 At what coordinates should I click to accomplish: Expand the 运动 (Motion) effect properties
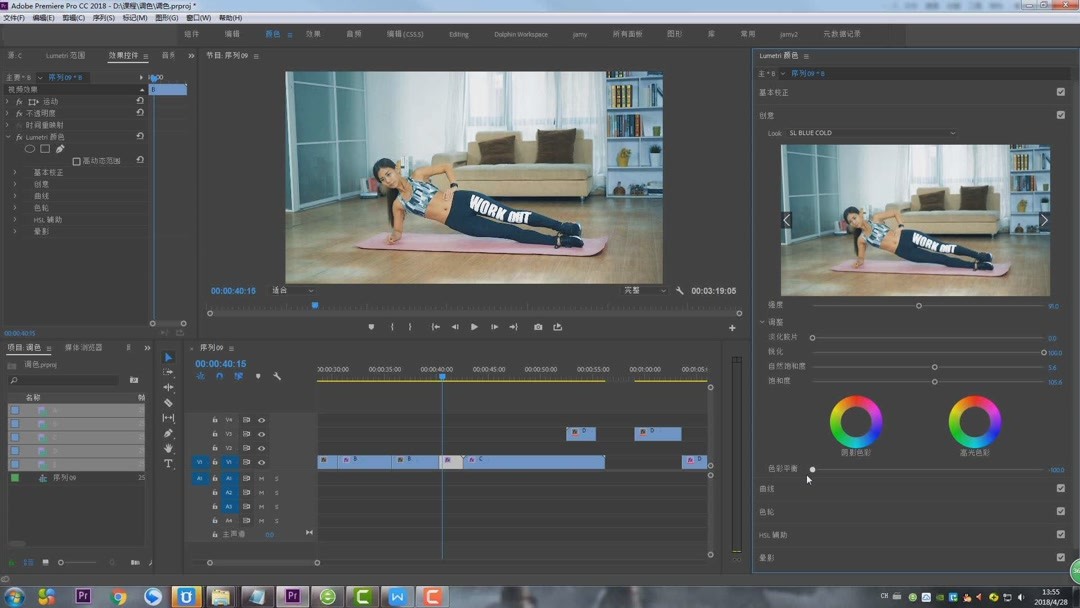[x=8, y=102]
